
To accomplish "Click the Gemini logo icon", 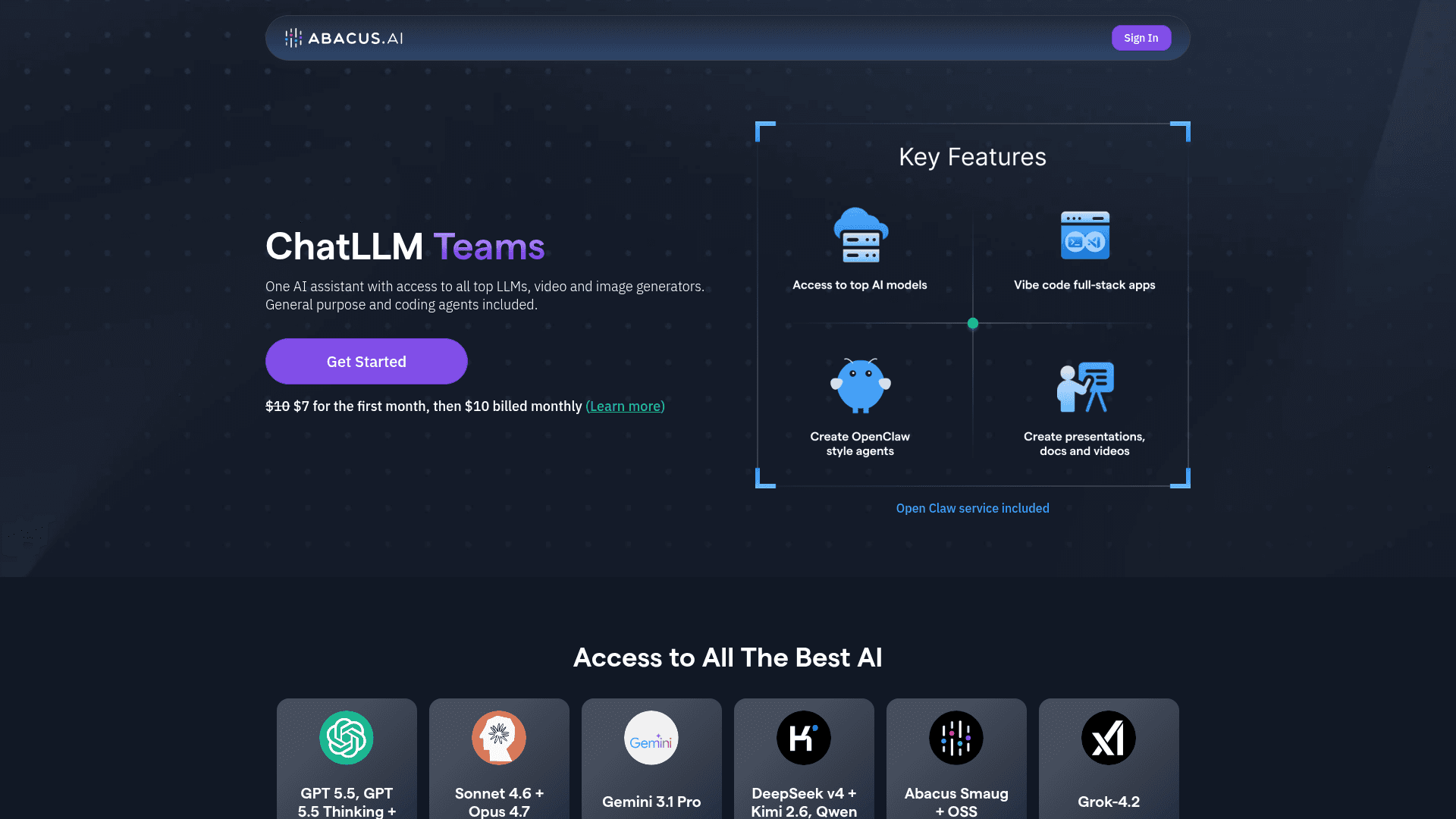I will [x=651, y=738].
